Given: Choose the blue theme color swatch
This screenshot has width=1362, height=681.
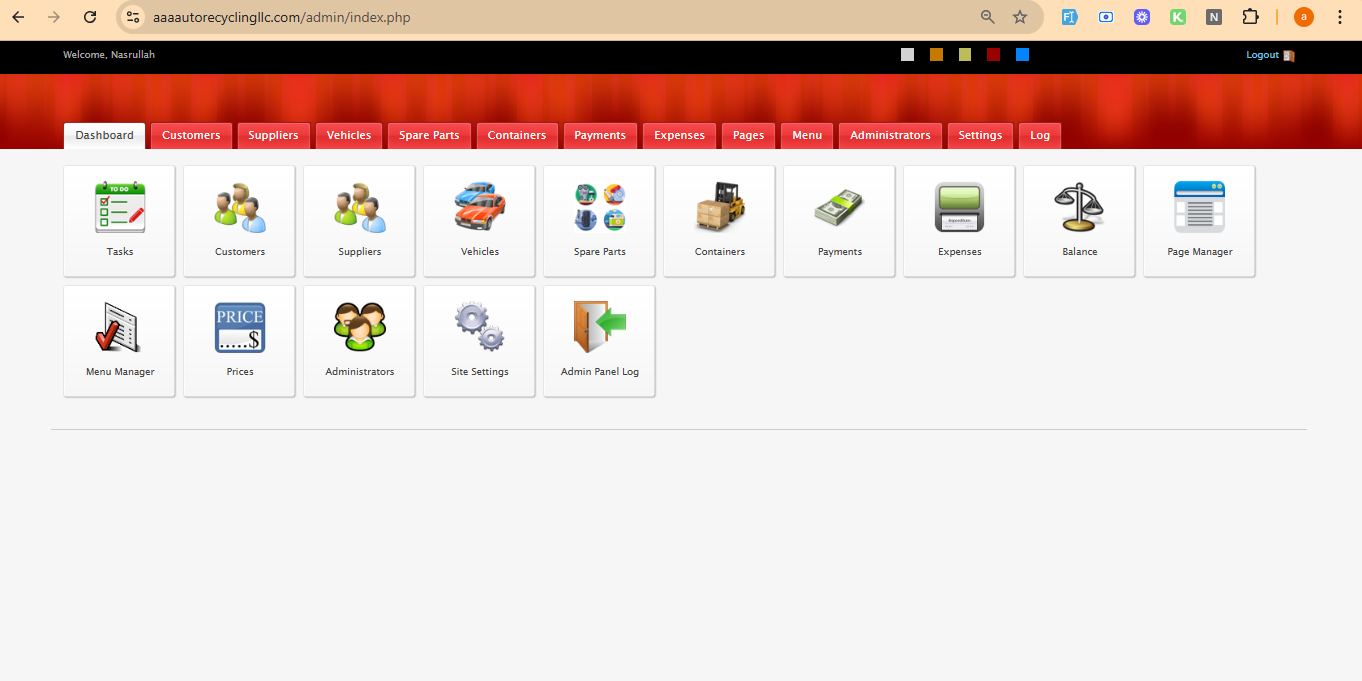Looking at the screenshot, I should point(1022,55).
